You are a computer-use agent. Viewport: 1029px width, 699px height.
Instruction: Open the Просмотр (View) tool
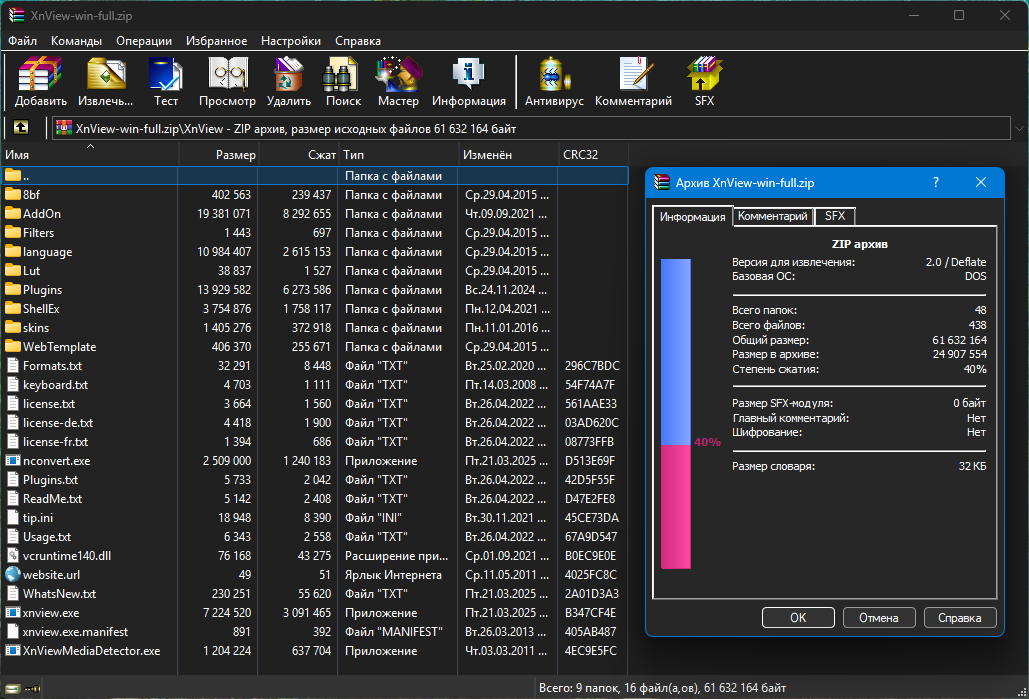click(227, 81)
